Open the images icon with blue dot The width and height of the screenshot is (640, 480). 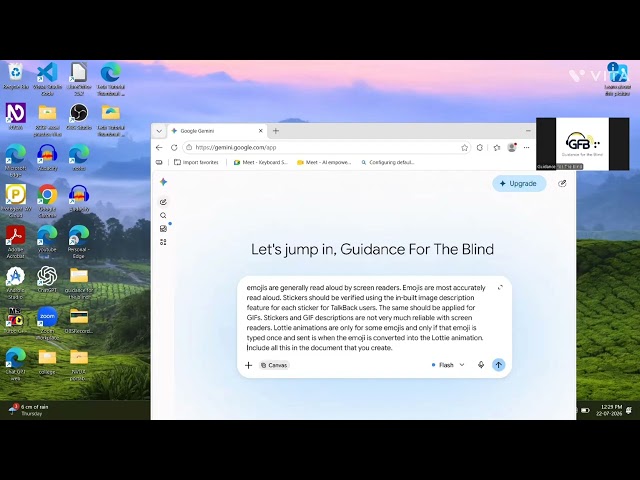(x=163, y=229)
